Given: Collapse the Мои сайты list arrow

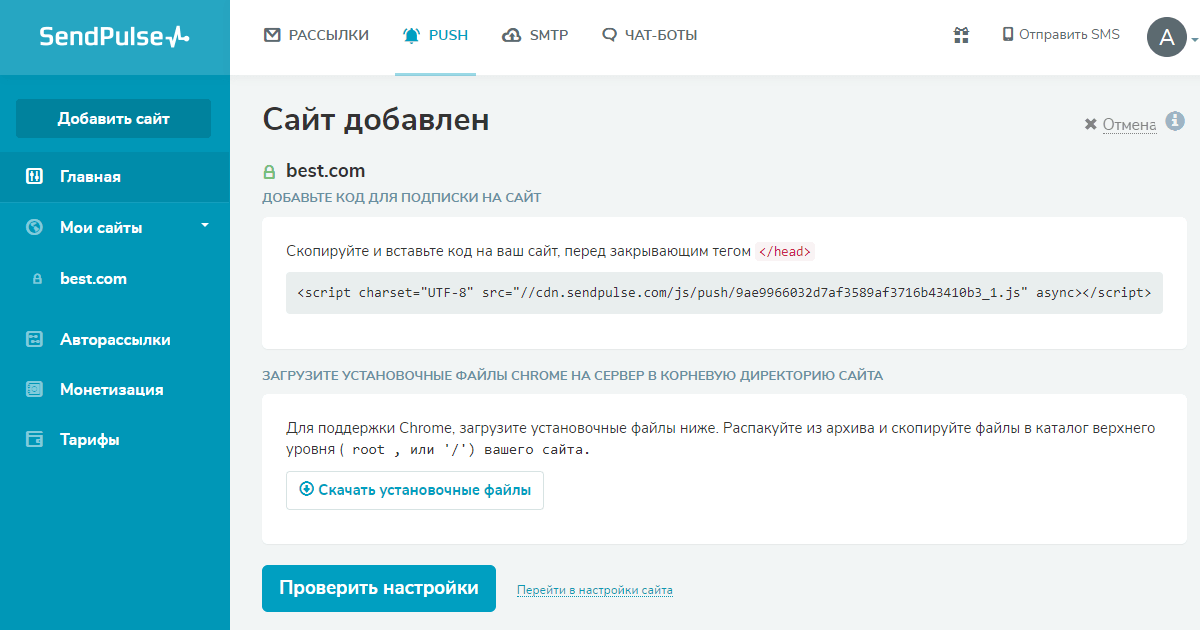Looking at the screenshot, I should pos(205,226).
